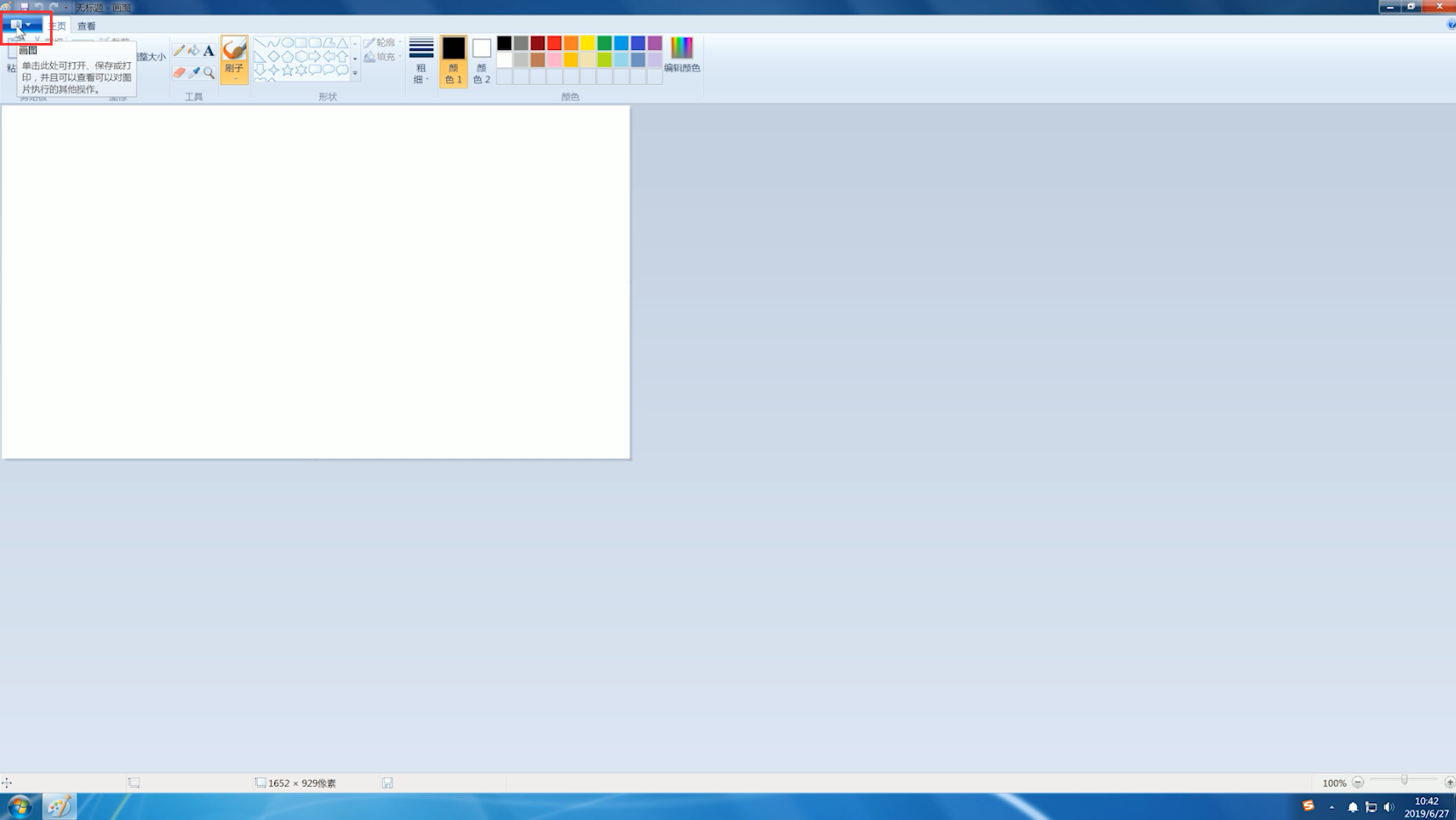Open the Windows Start menu
This screenshot has height=820, width=1456.
point(19,806)
